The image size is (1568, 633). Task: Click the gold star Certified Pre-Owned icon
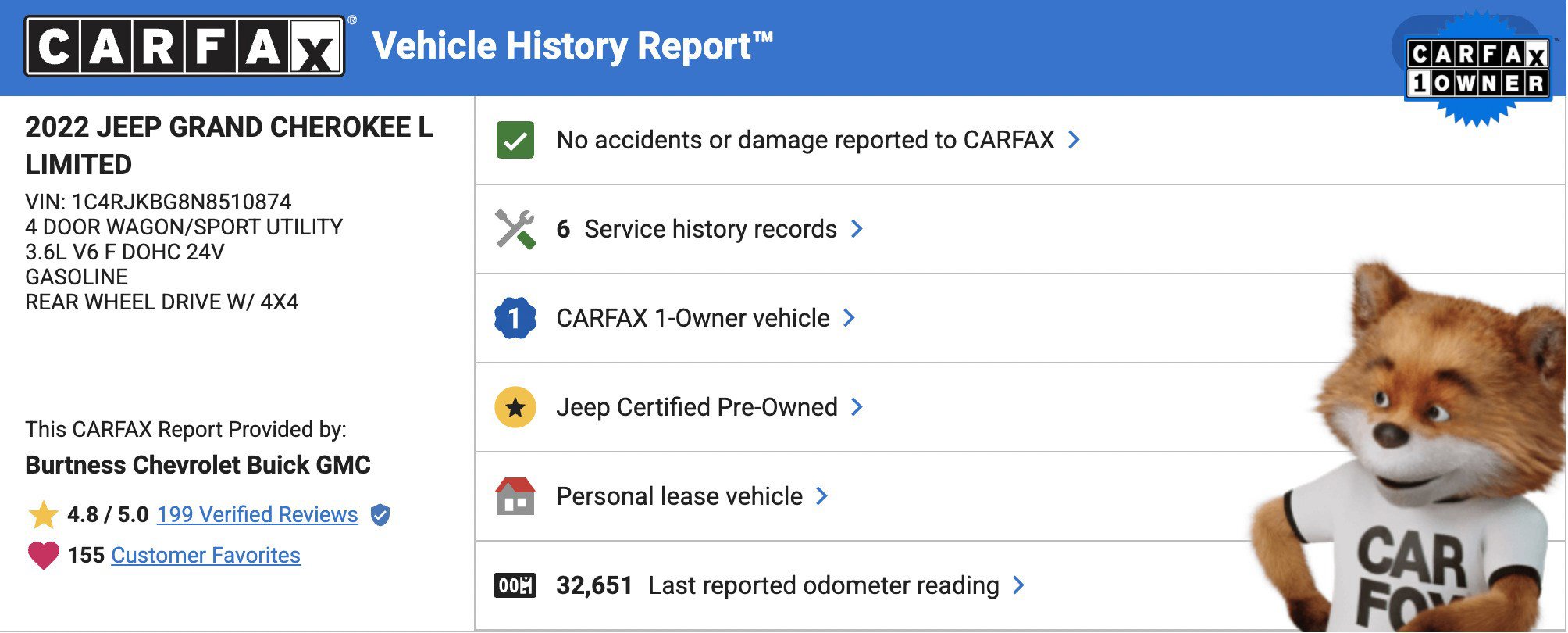(515, 407)
